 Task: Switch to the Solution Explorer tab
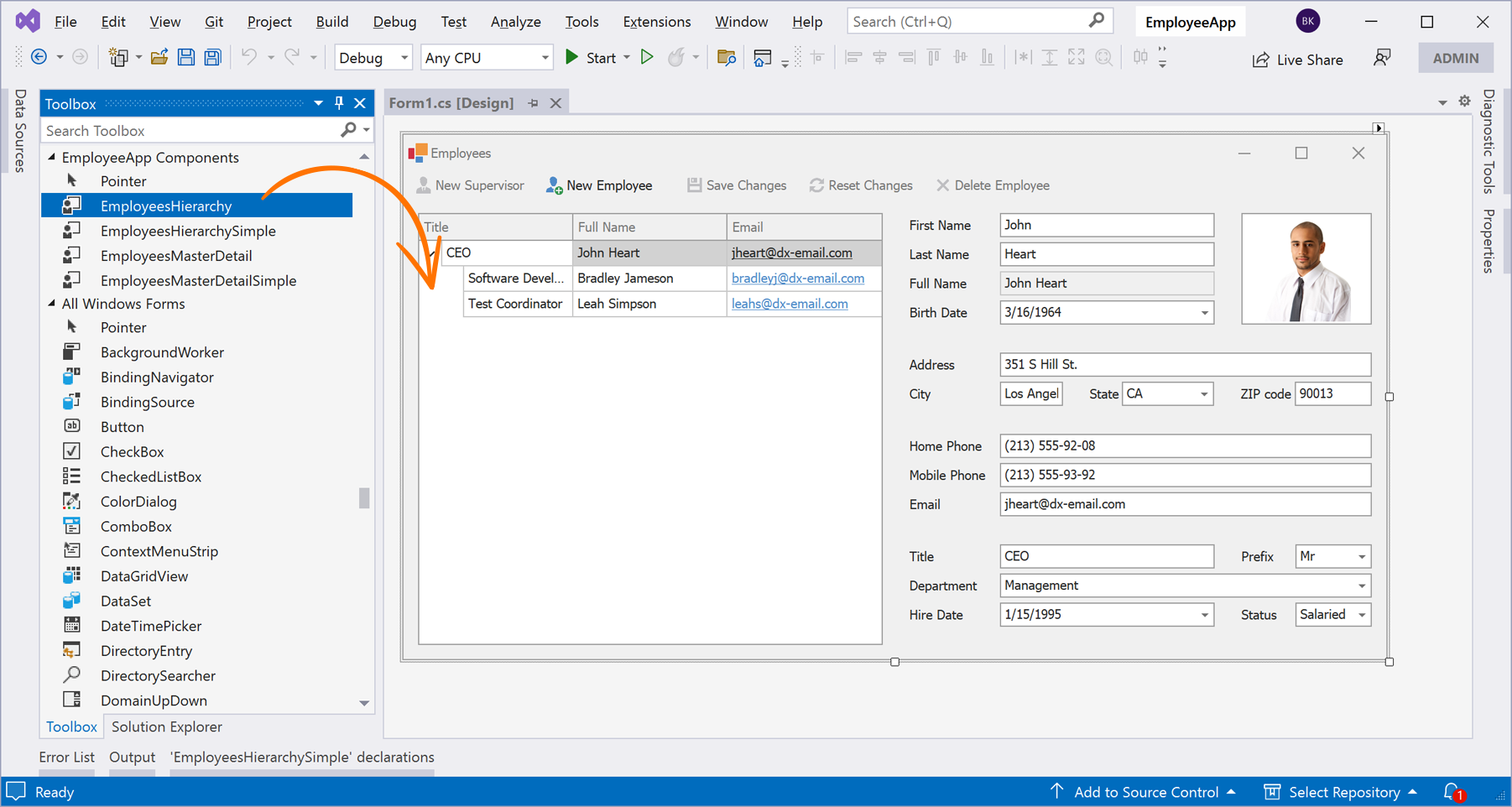coord(166,726)
